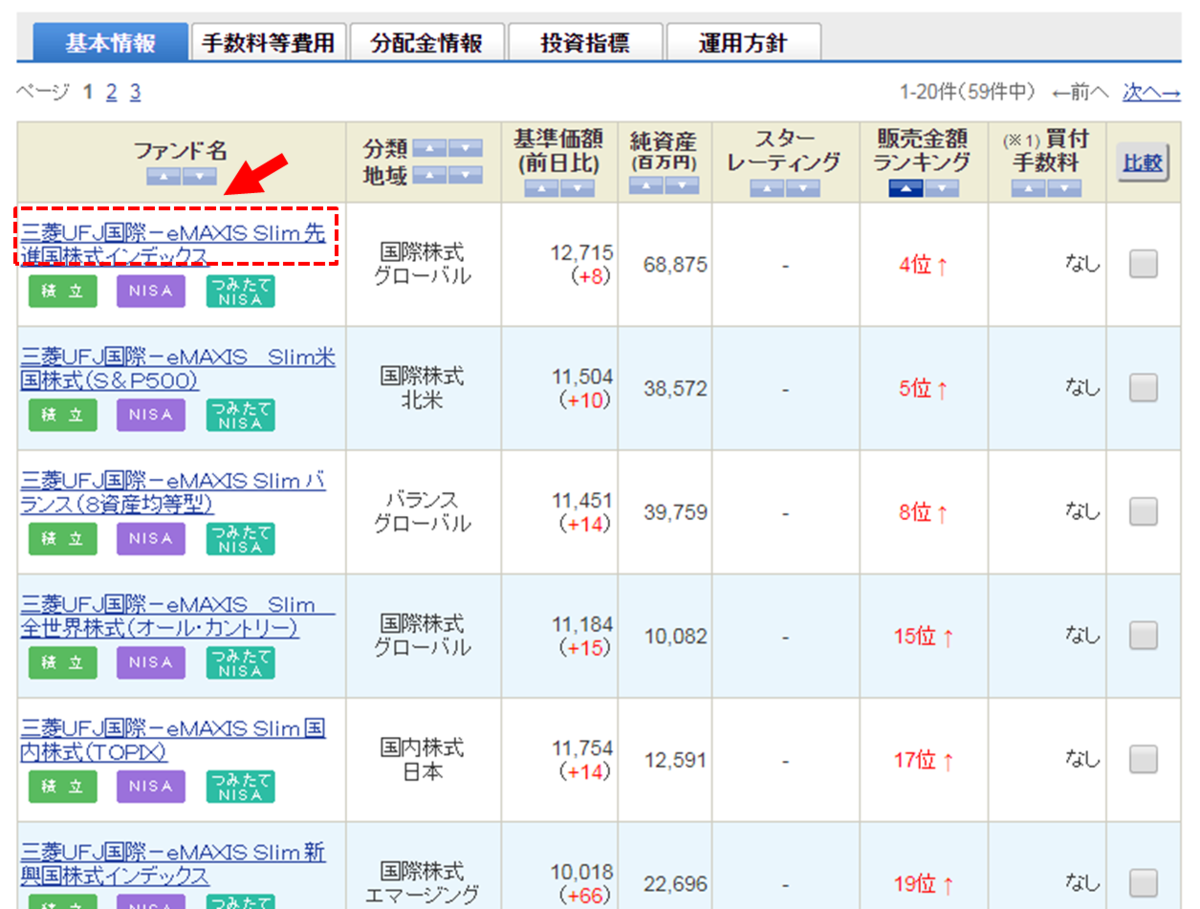Go to page 2
The image size is (1200, 909).
pos(112,93)
